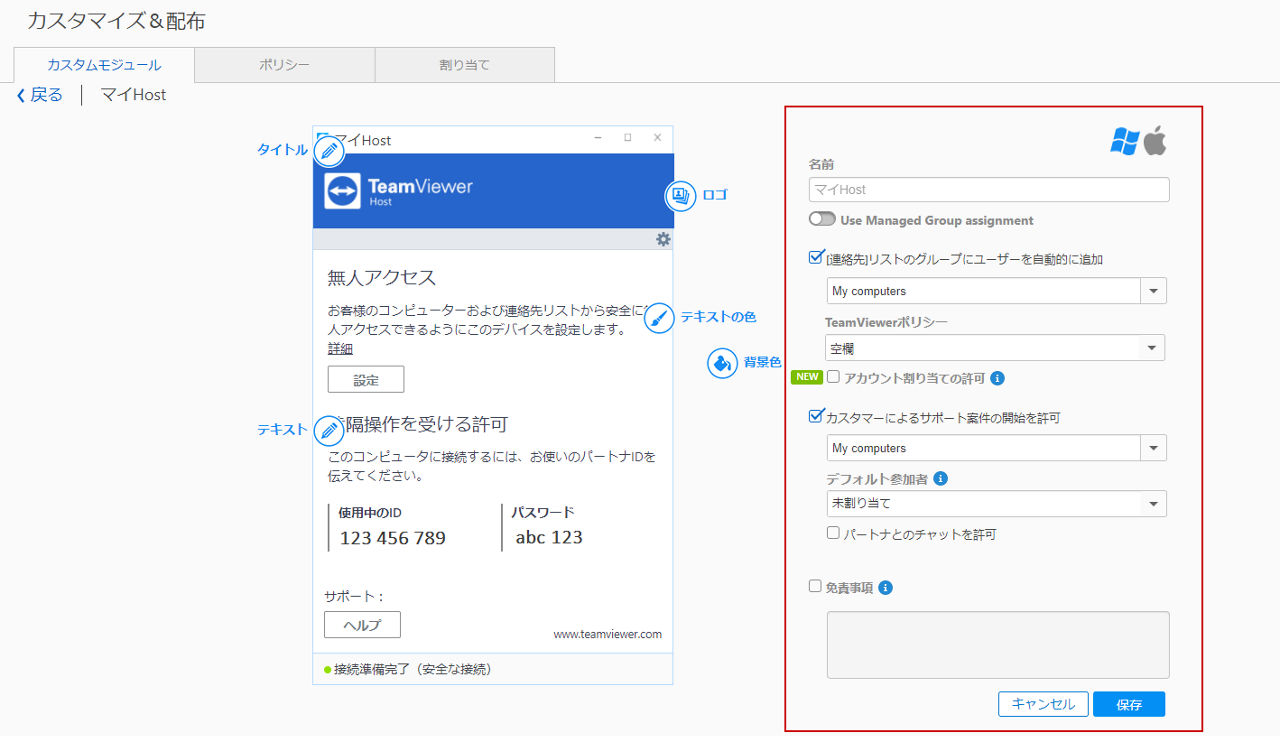Click the www.teamviewer.com link
The width and height of the screenshot is (1280, 736).
(608, 634)
